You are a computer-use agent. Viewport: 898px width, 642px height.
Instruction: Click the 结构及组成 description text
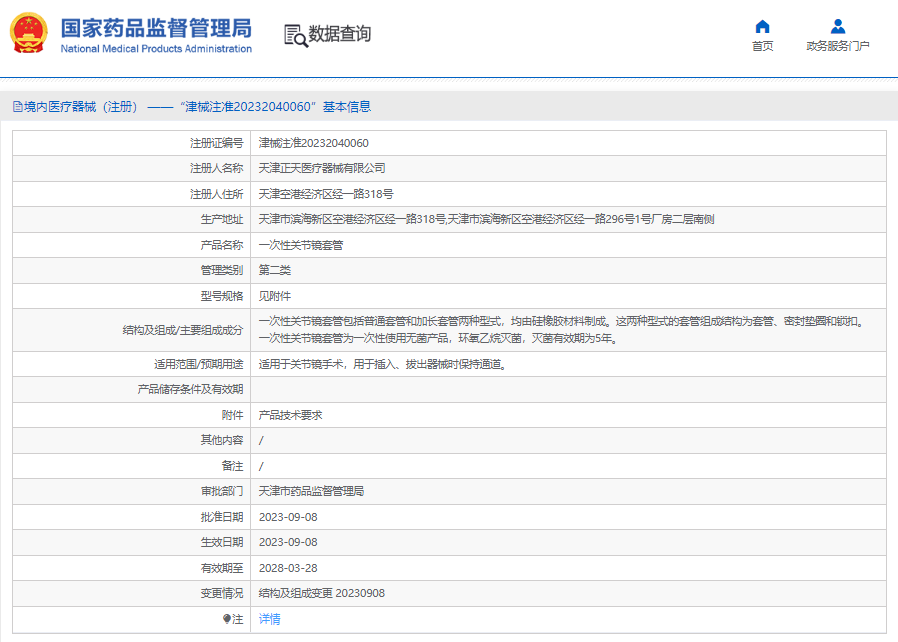pos(561,330)
